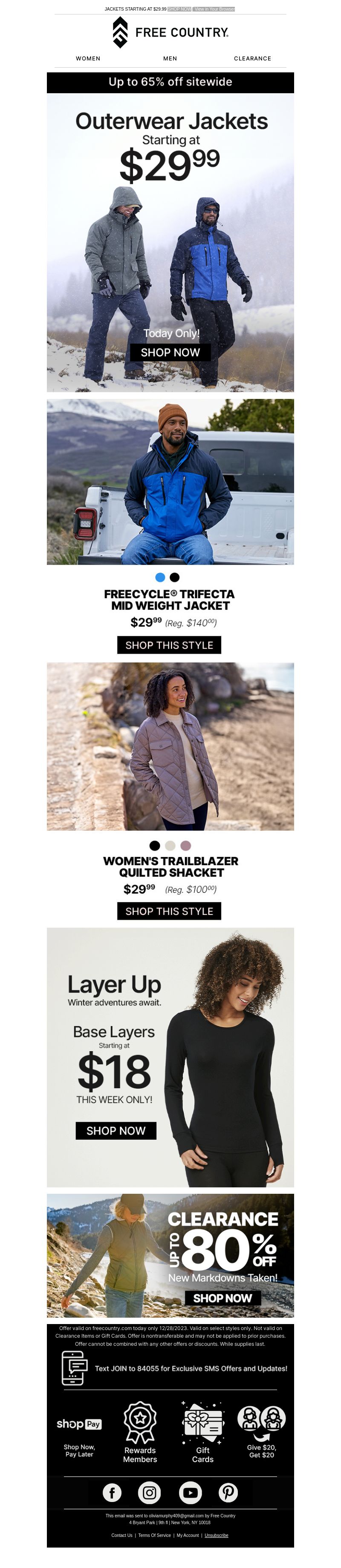341x1568 pixels.
Task: Open the Instagram social icon
Action: 149,1492
